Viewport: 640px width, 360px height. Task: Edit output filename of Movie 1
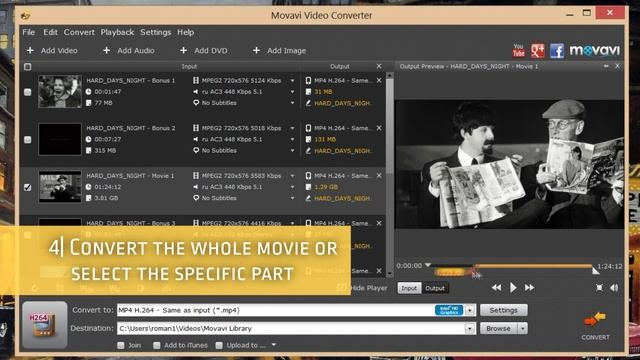point(308,198)
